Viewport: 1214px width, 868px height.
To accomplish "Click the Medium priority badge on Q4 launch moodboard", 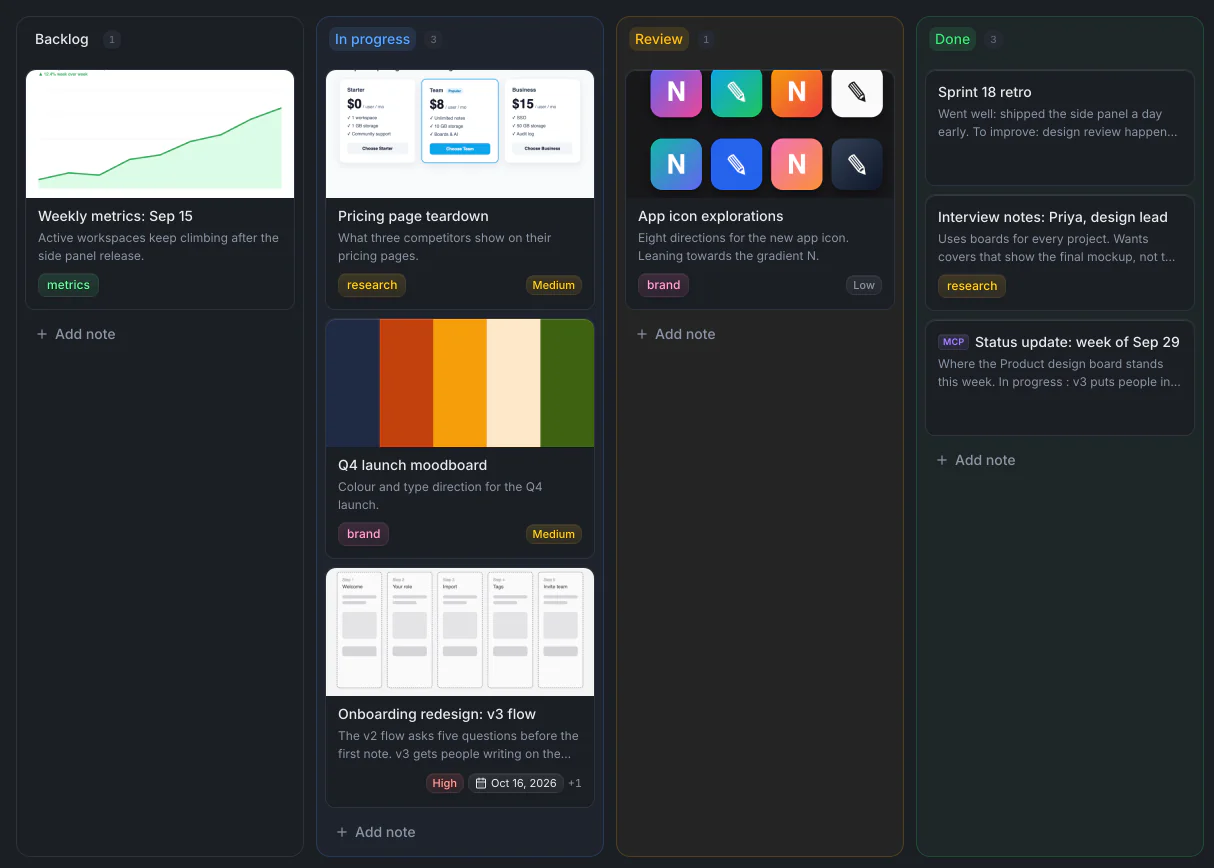I will coord(554,534).
